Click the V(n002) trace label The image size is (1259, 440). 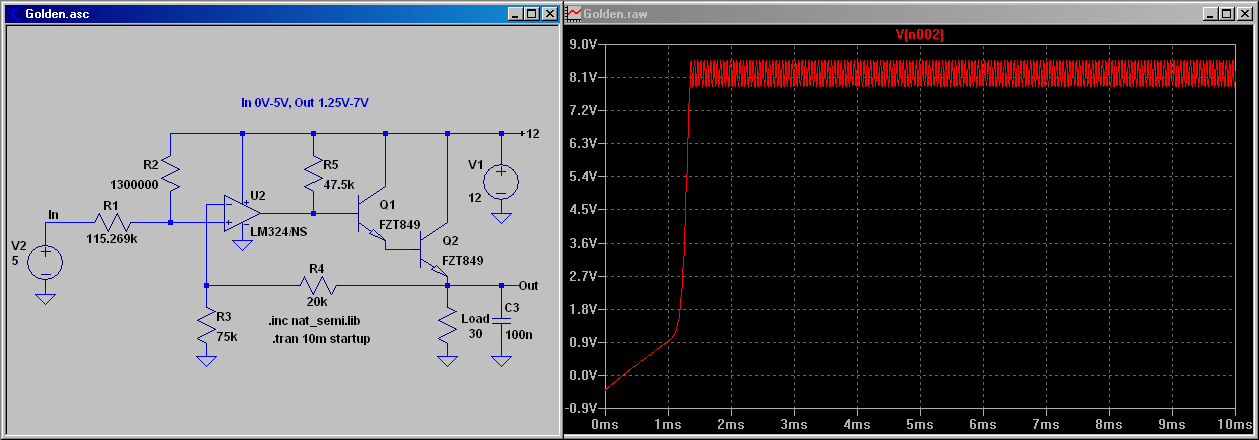click(x=920, y=35)
